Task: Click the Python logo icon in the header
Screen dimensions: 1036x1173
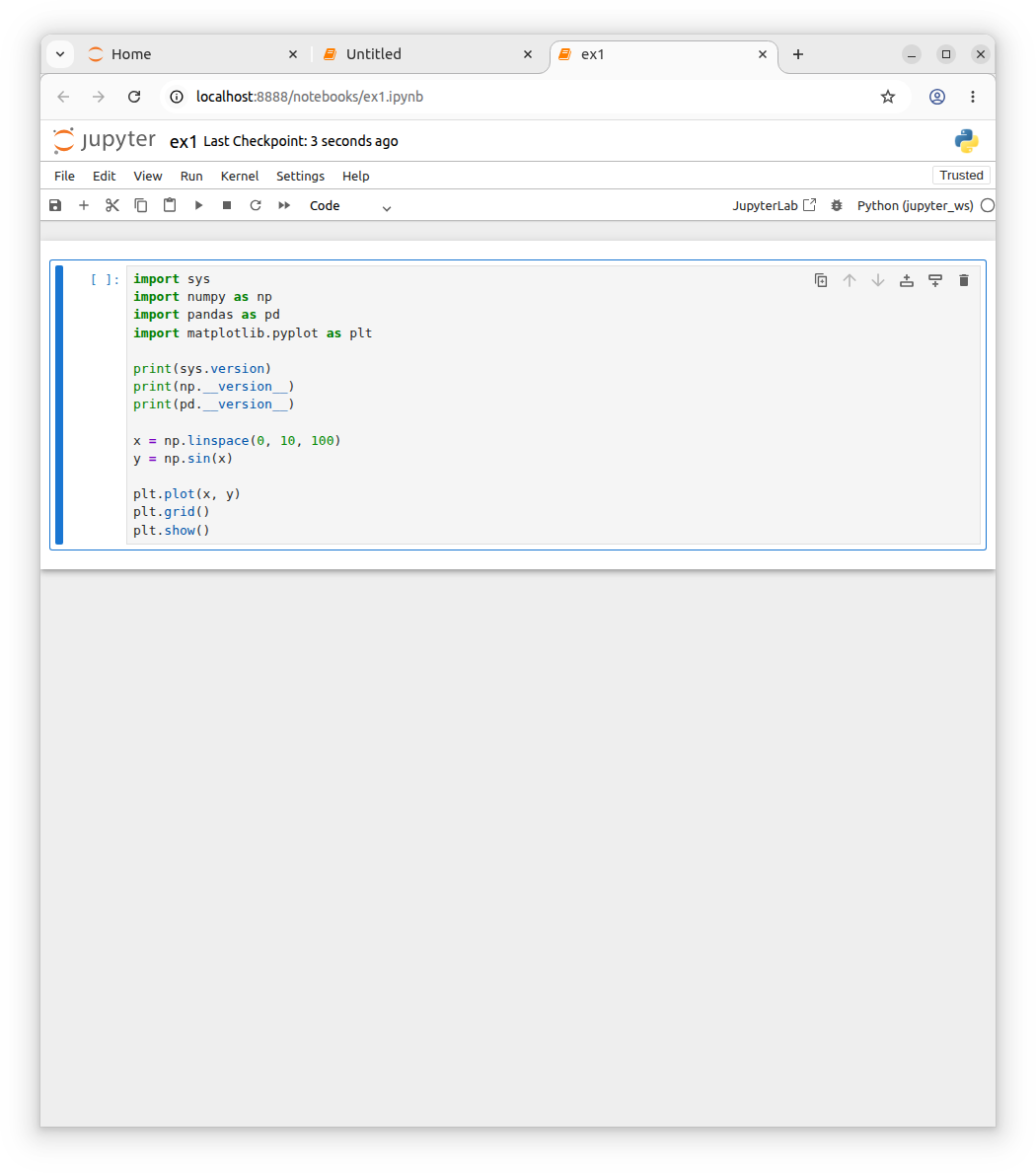Action: pyautogui.click(x=966, y=141)
